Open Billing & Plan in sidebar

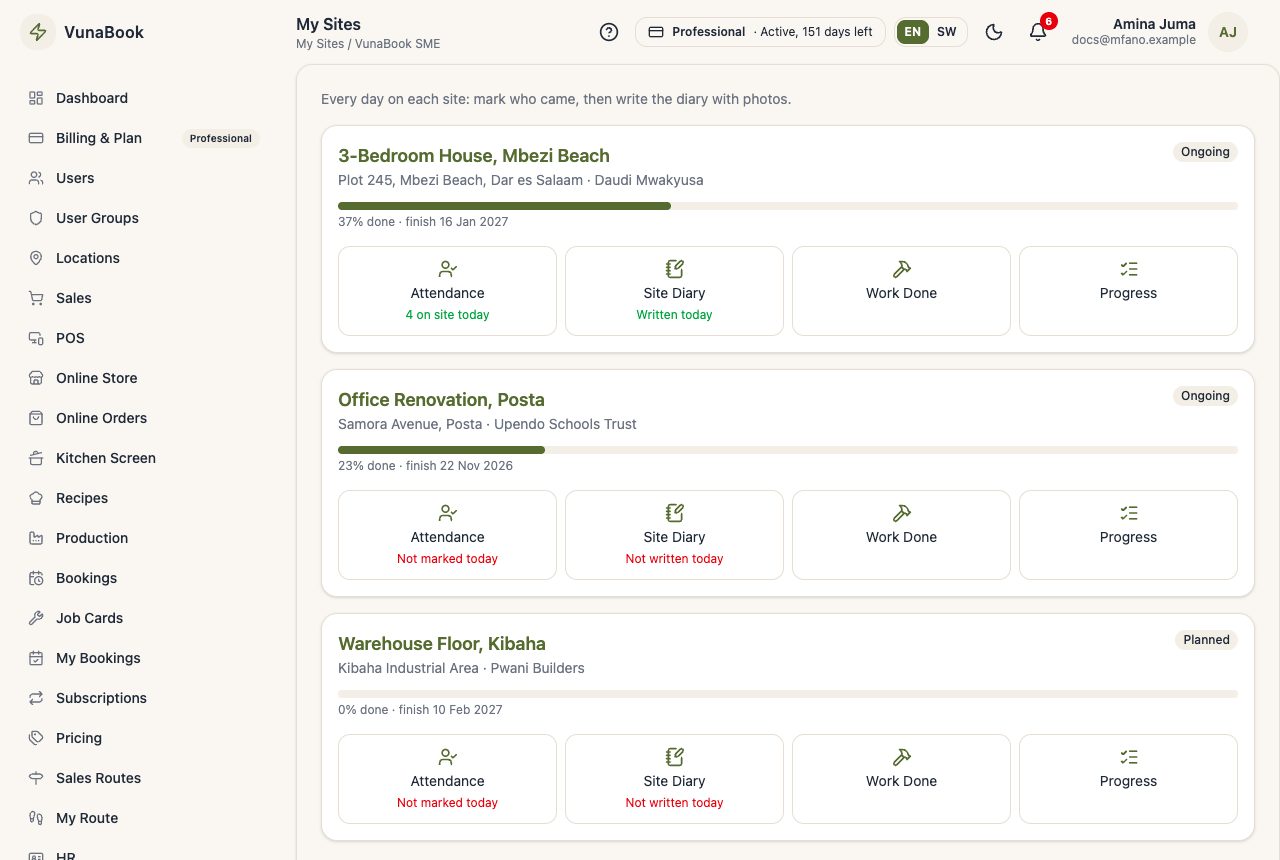[144, 138]
